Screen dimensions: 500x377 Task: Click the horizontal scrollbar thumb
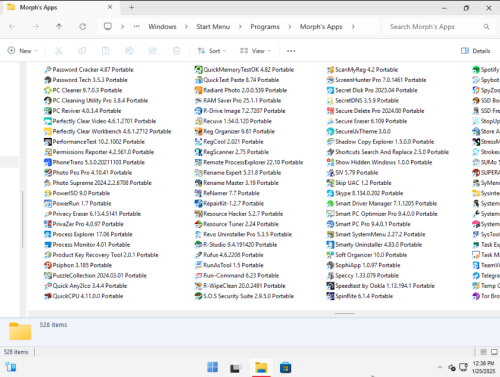[344, 313]
